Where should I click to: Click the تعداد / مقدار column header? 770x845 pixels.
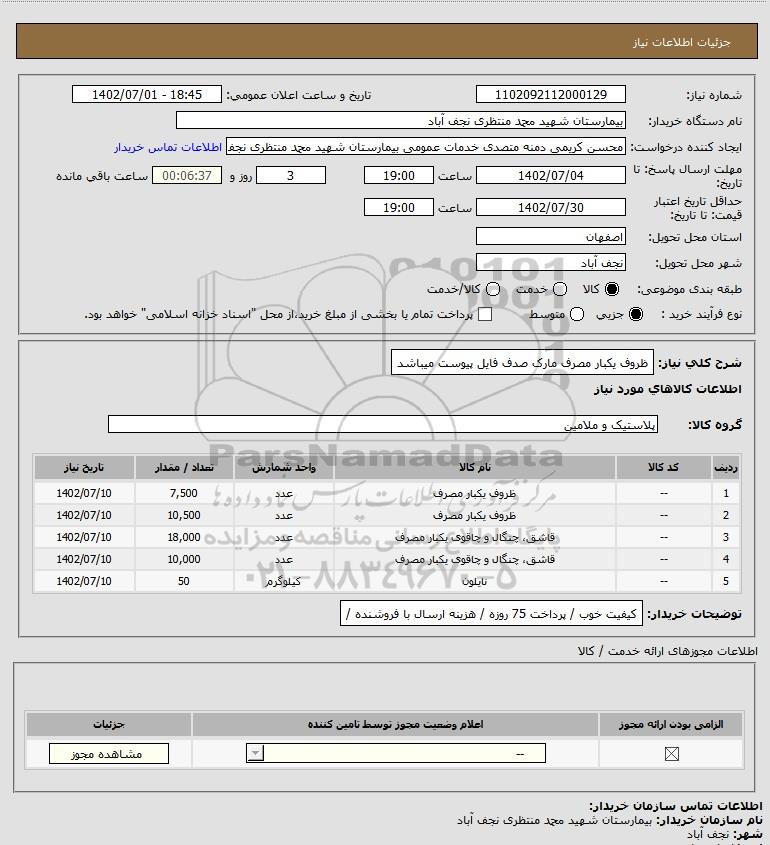coord(184,467)
